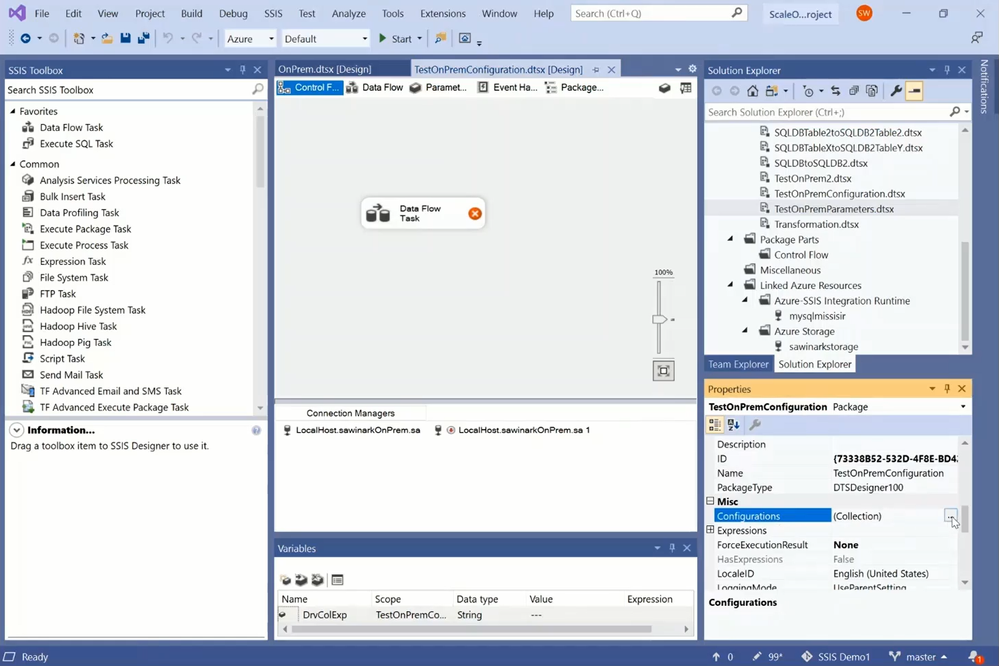
Task: Click the Fit to window icon under zoom slider
Action: [663, 370]
